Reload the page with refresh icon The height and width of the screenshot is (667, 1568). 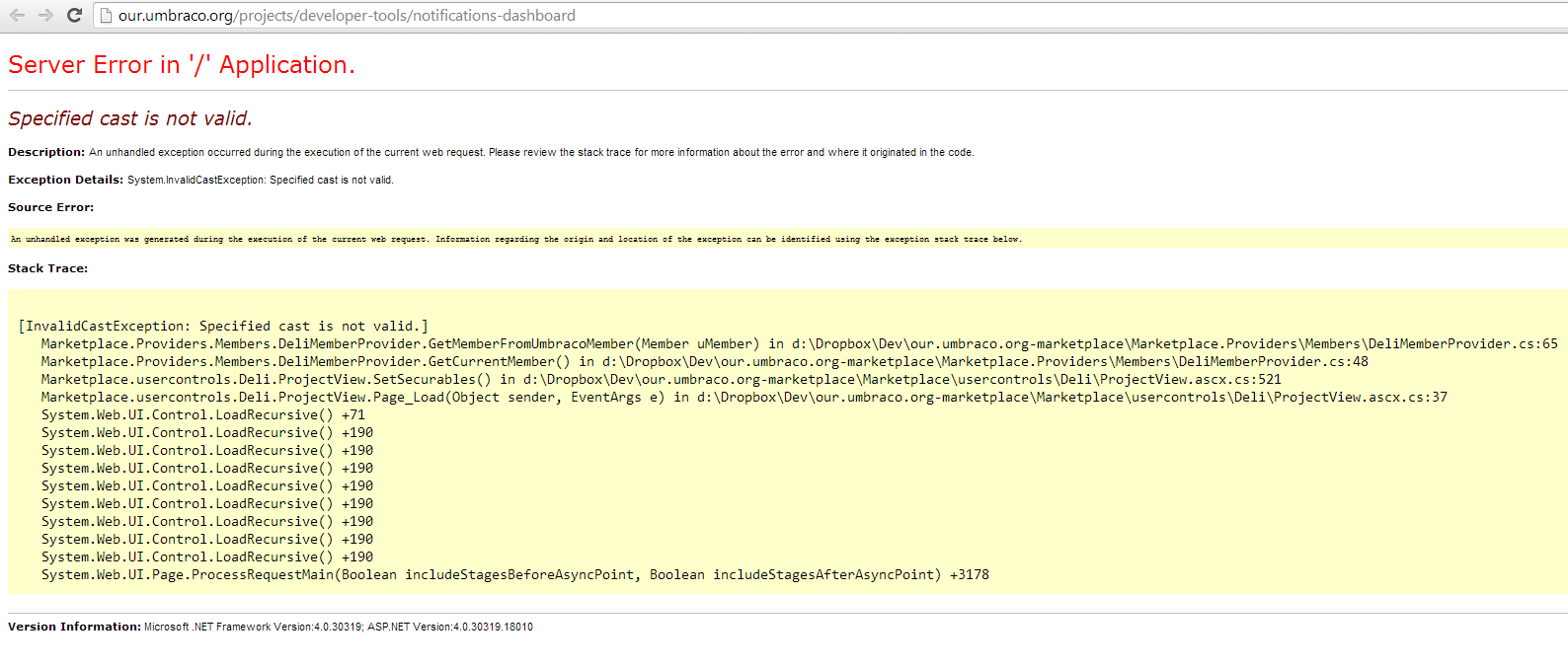click(74, 15)
